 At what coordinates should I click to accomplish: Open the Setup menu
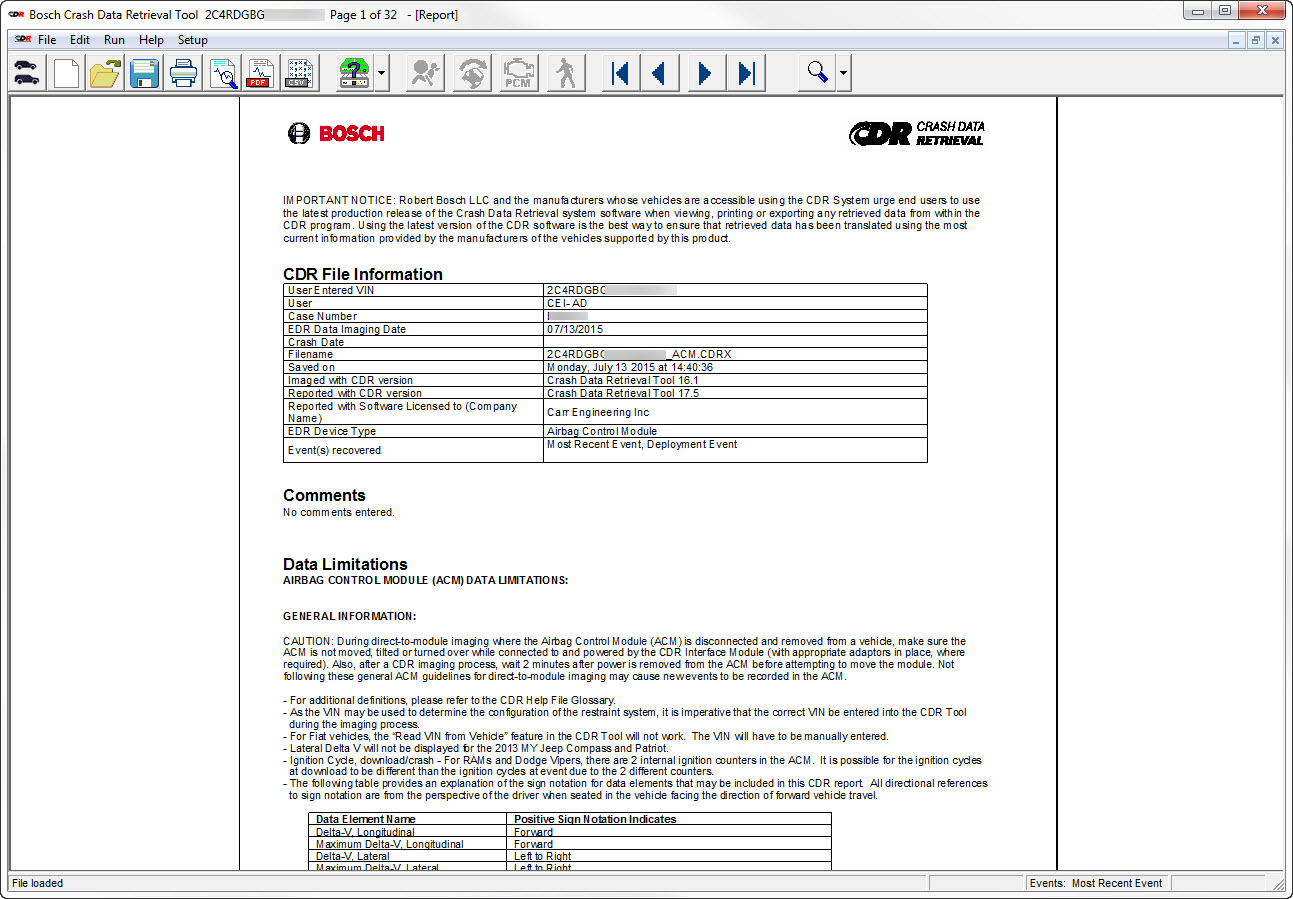pos(193,40)
